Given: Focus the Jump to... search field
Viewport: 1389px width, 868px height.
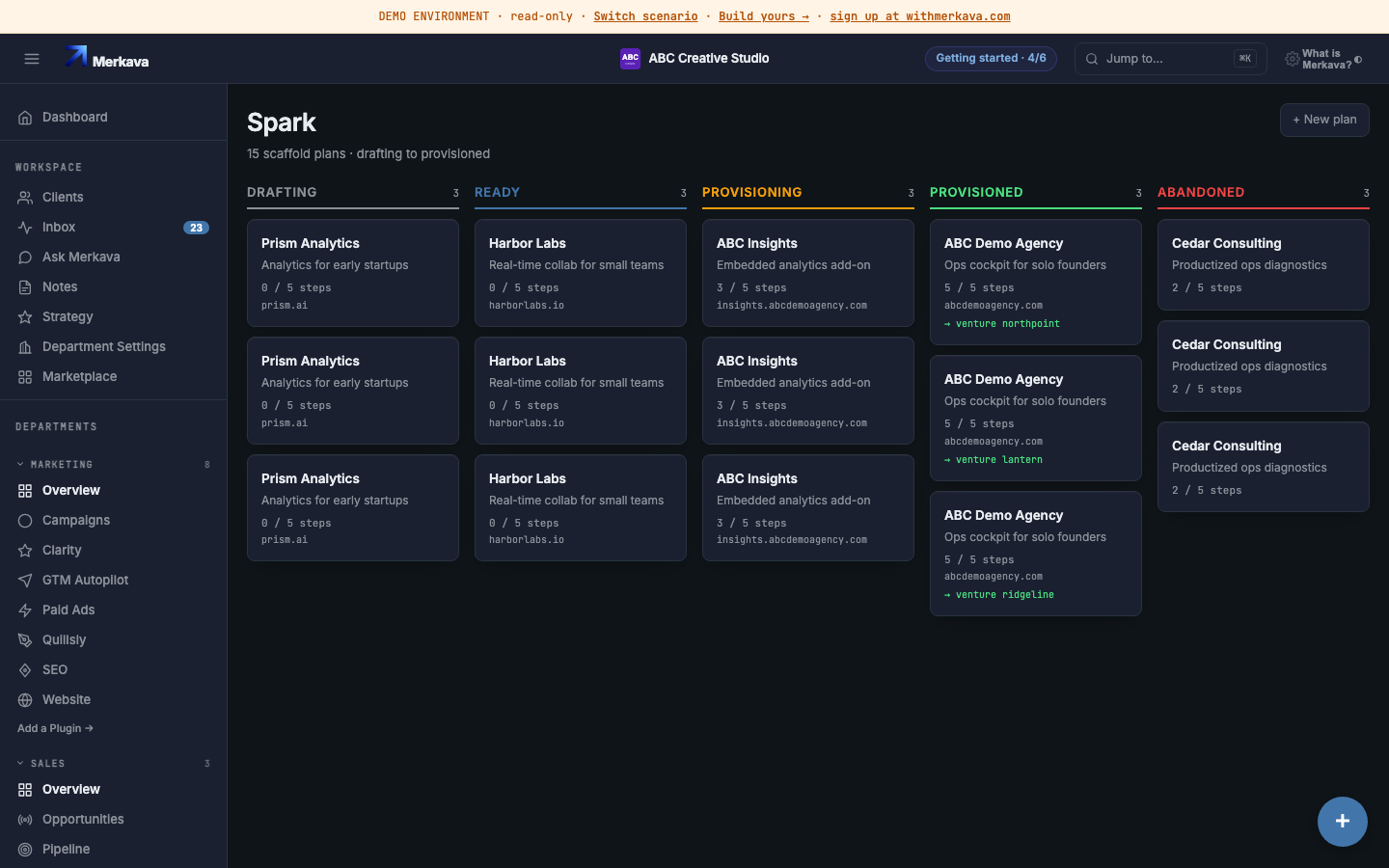Looking at the screenshot, I should [1170, 59].
